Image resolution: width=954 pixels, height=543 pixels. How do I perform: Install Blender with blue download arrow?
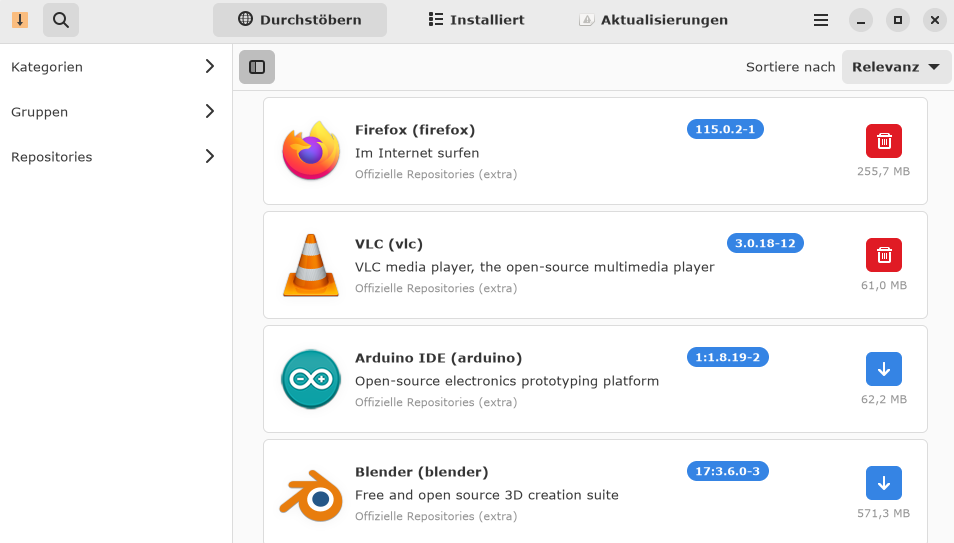(x=883, y=483)
